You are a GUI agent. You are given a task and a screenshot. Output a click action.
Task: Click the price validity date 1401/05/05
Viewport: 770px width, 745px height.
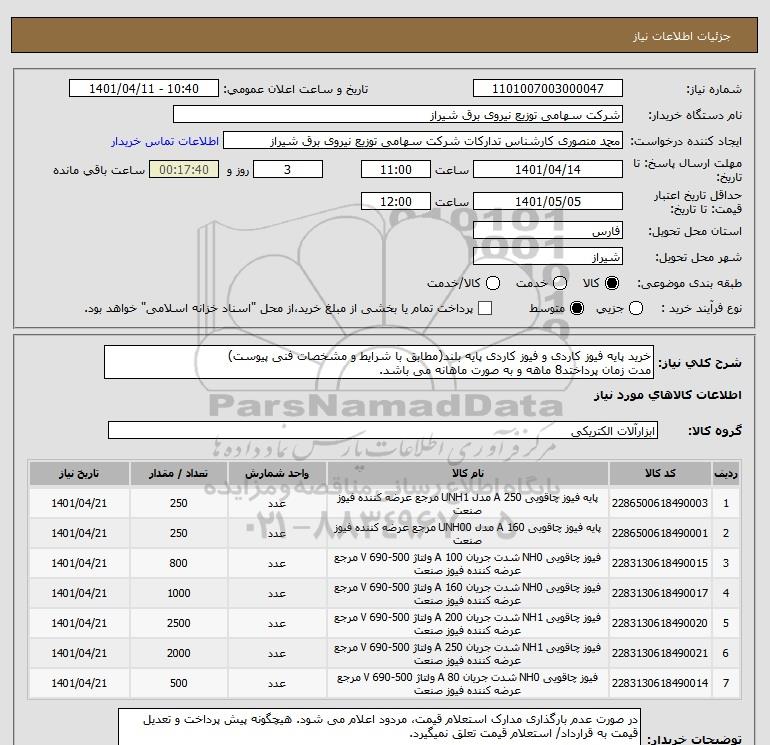548,201
